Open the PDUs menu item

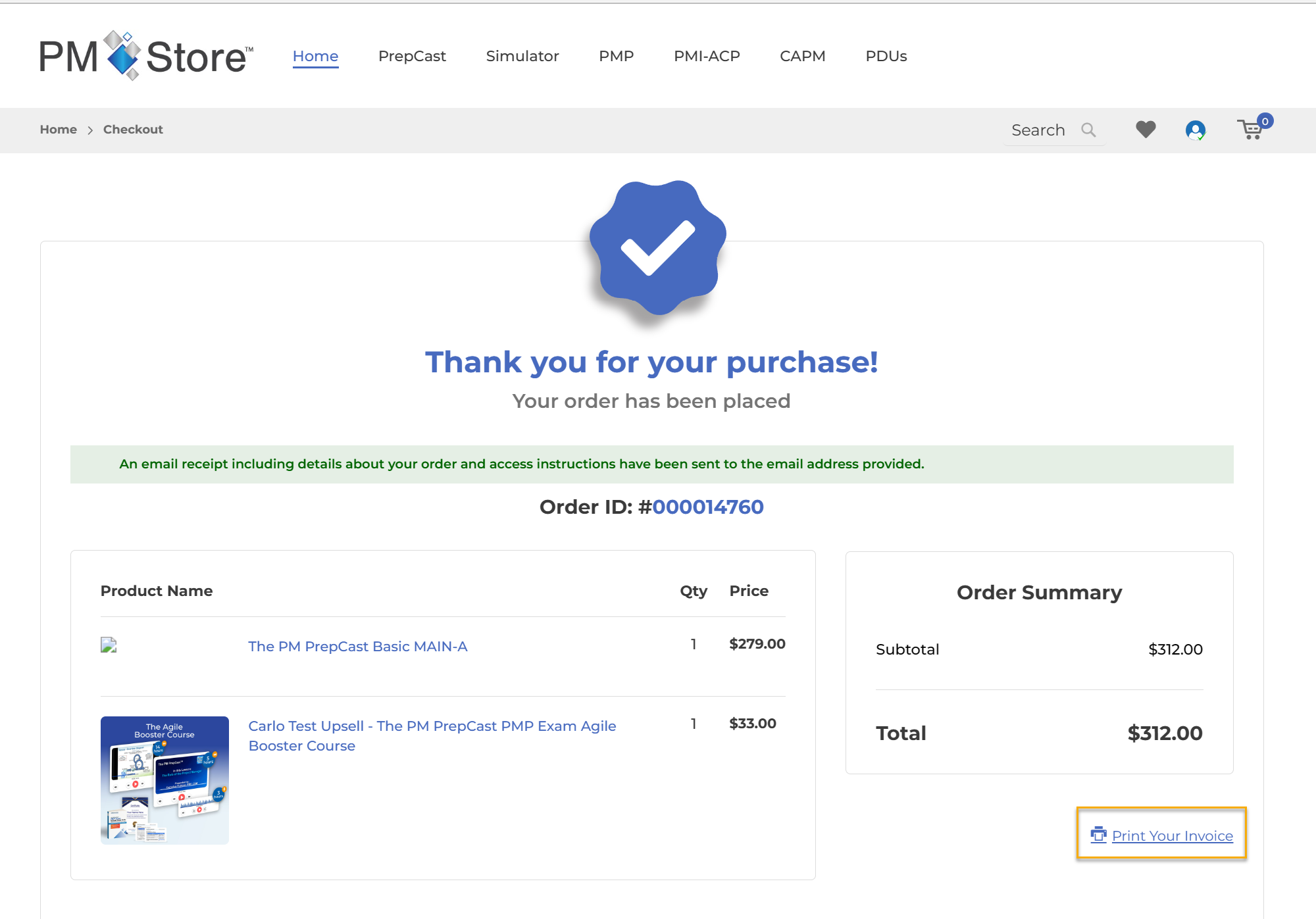(x=886, y=57)
